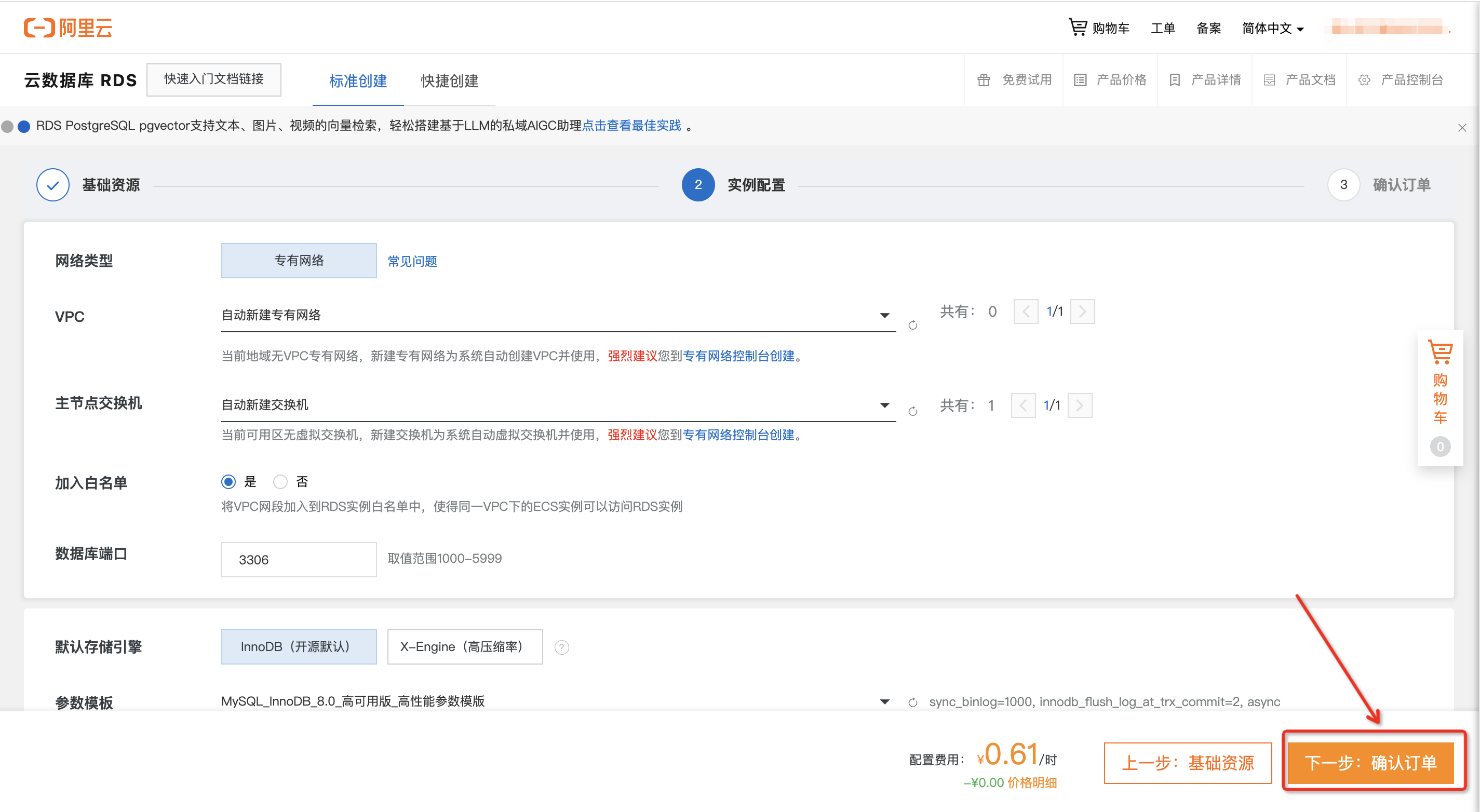The image size is (1480, 812).
Task: Click the 数据库端口 field showing 3306
Action: (298, 559)
